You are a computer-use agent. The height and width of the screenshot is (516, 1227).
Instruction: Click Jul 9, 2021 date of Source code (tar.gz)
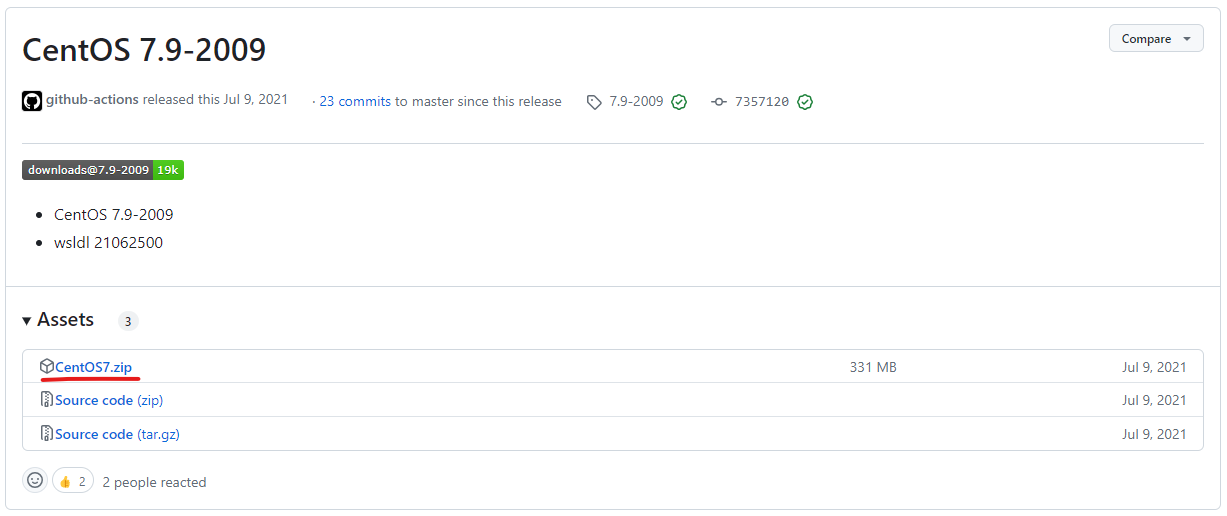[1154, 434]
